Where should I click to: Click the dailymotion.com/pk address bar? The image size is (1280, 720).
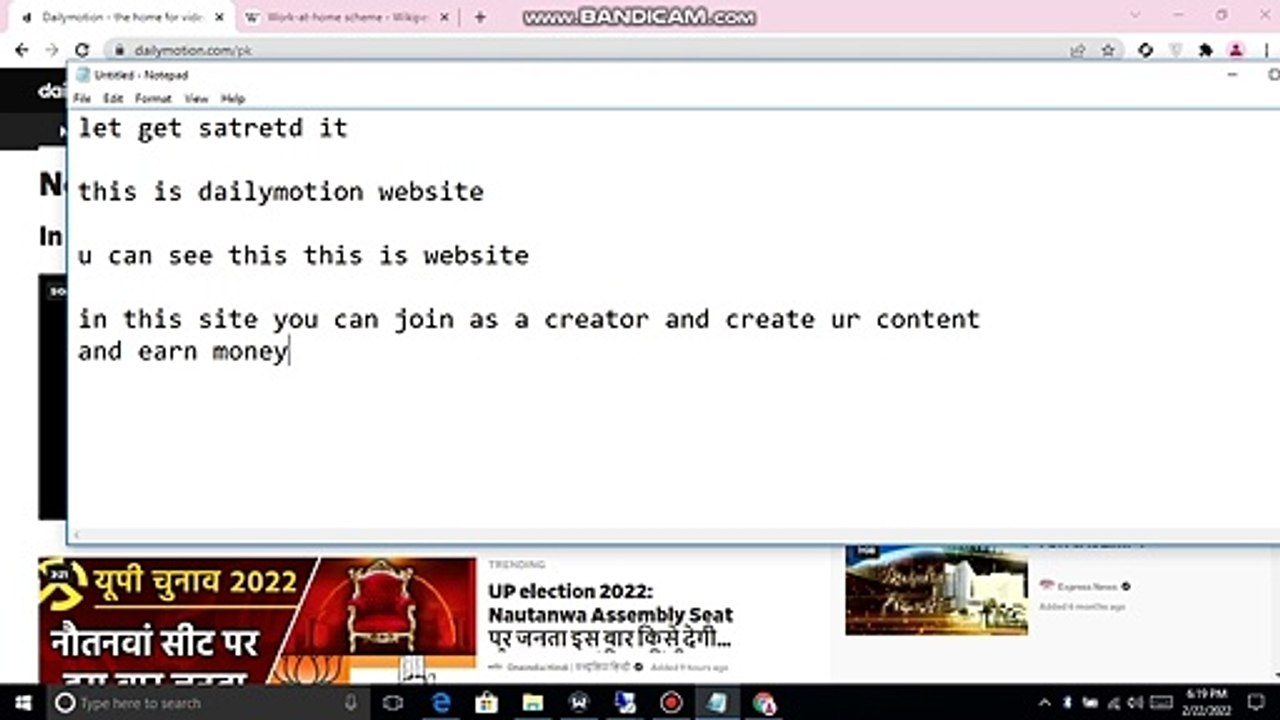point(590,50)
